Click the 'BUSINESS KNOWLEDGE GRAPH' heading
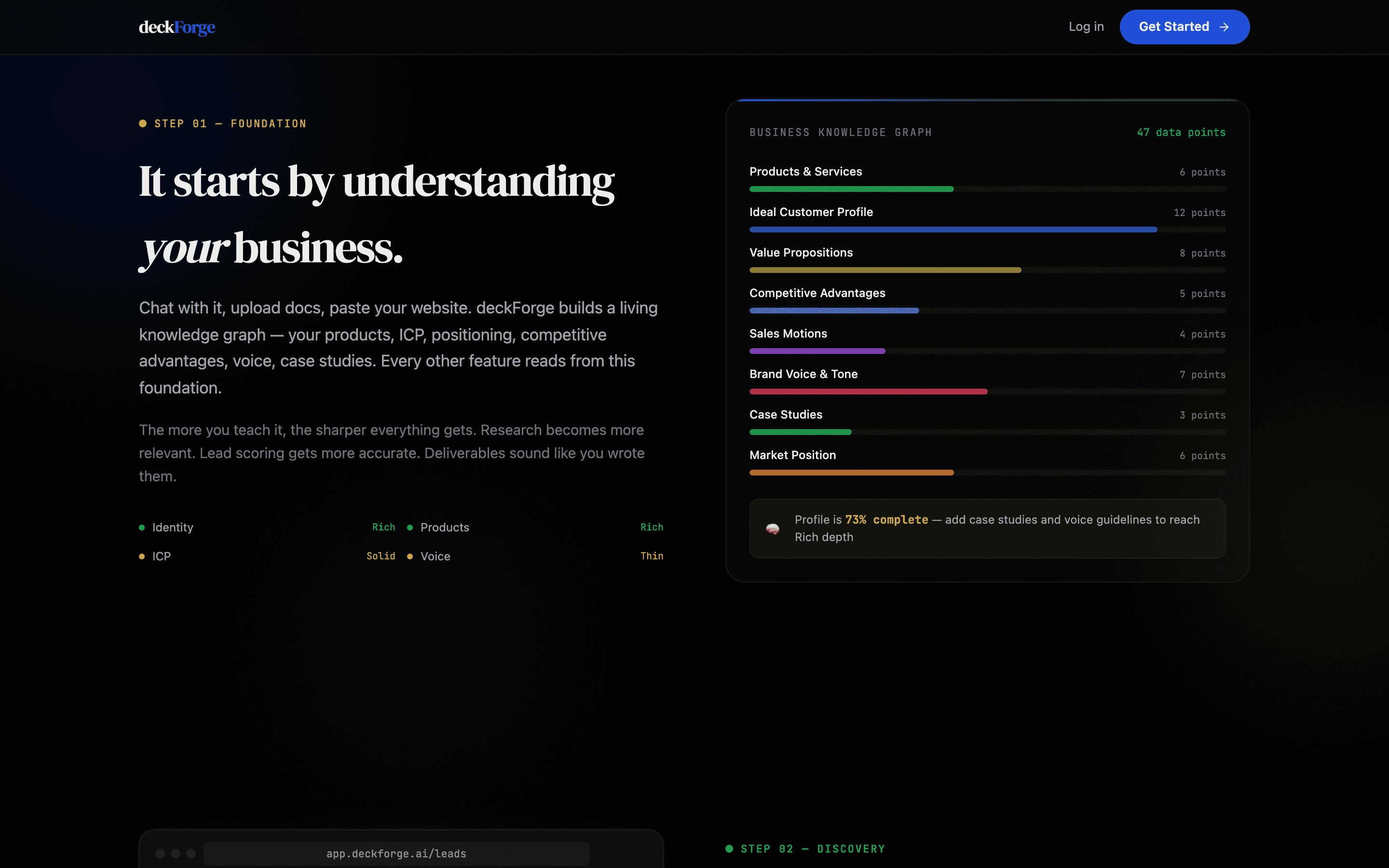The image size is (1389, 868). point(840,132)
